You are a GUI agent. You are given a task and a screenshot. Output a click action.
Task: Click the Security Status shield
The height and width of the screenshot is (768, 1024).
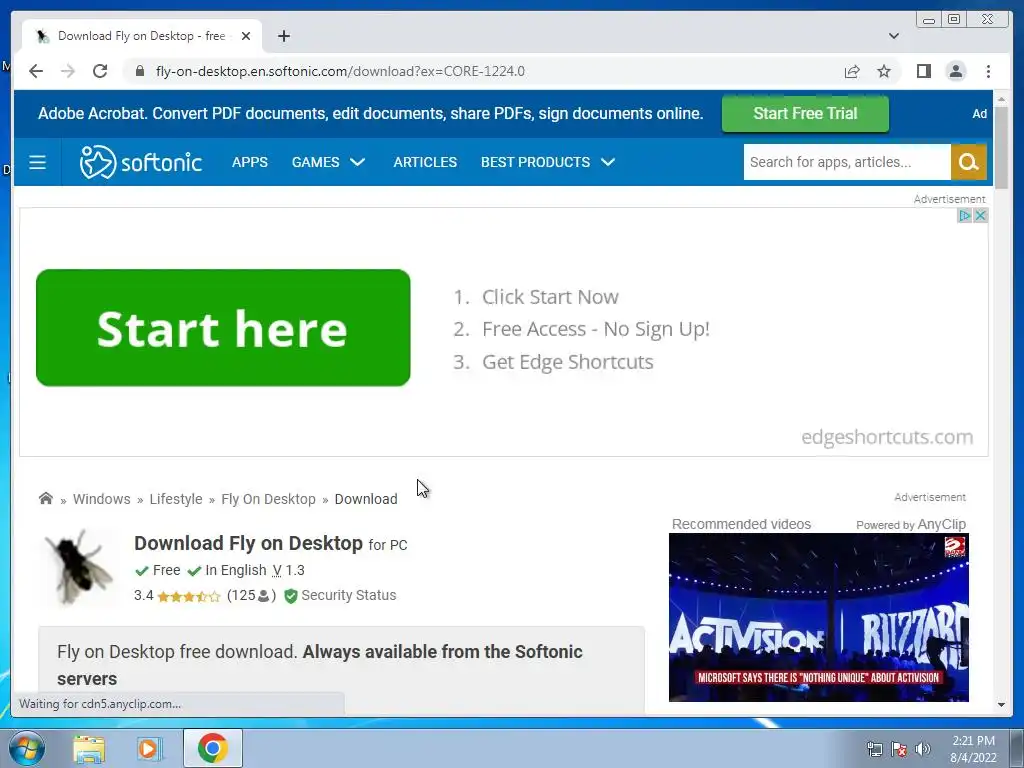point(291,596)
